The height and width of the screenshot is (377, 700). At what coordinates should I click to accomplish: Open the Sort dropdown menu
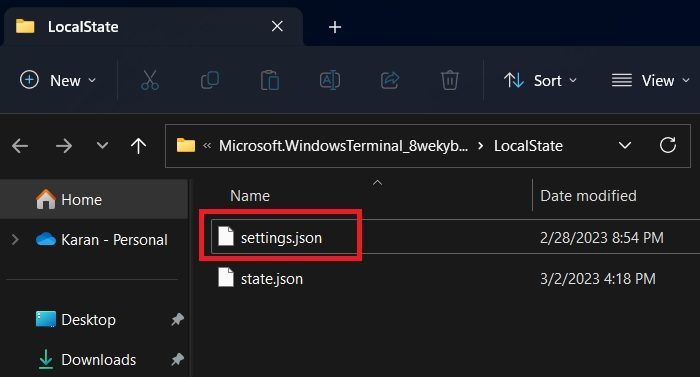[540, 80]
